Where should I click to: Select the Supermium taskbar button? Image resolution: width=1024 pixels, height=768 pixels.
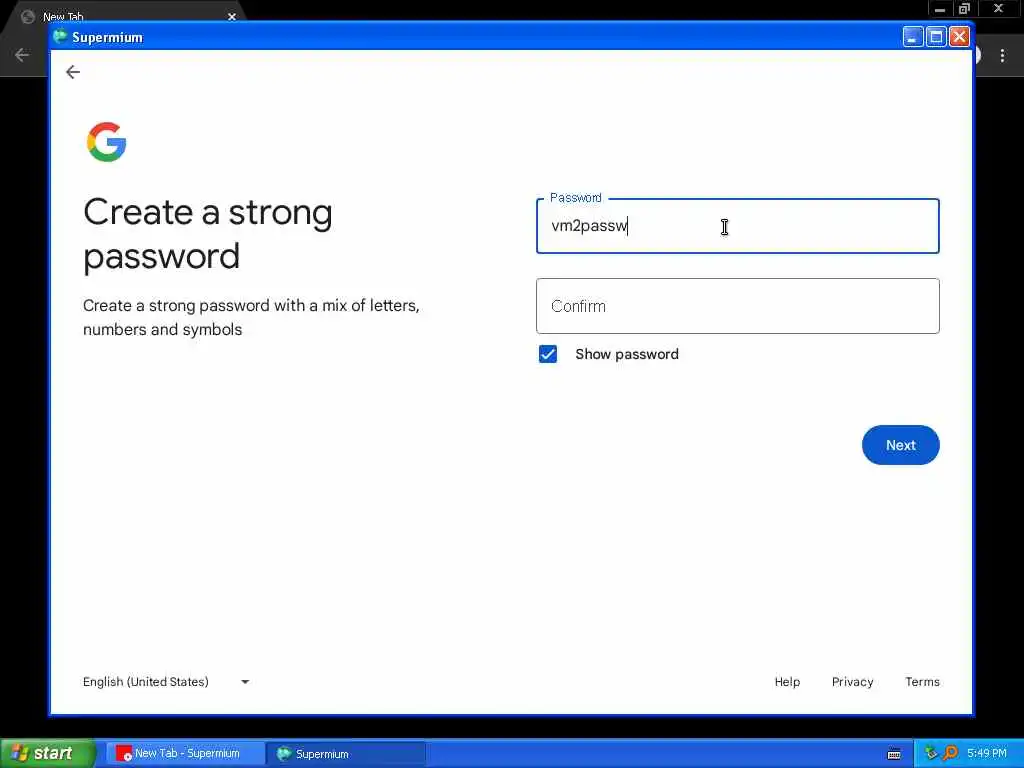(346, 754)
